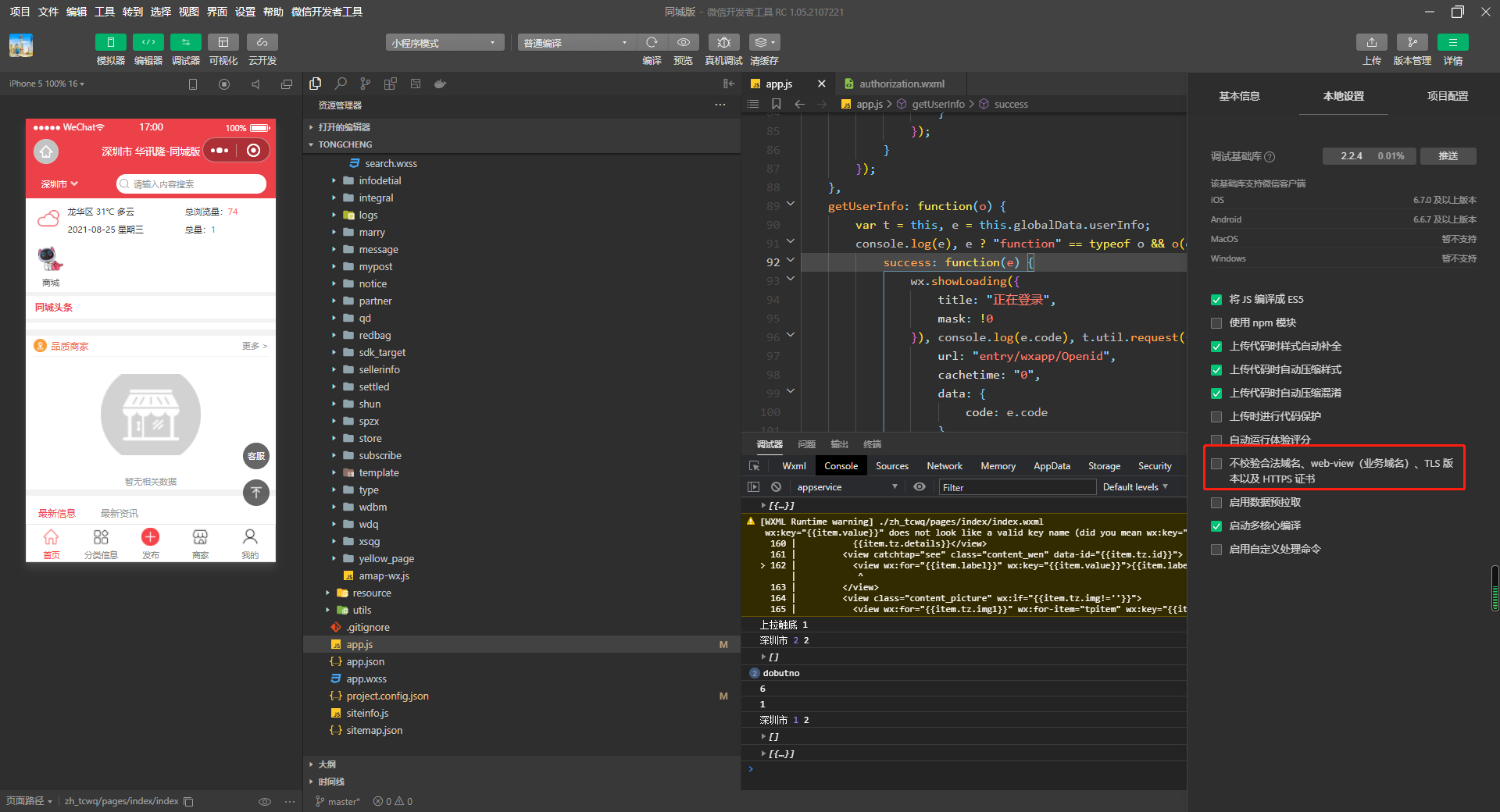Viewport: 1500px width, 812px height.
Task: Open search icon in the explorer sidebar
Action: coord(341,84)
